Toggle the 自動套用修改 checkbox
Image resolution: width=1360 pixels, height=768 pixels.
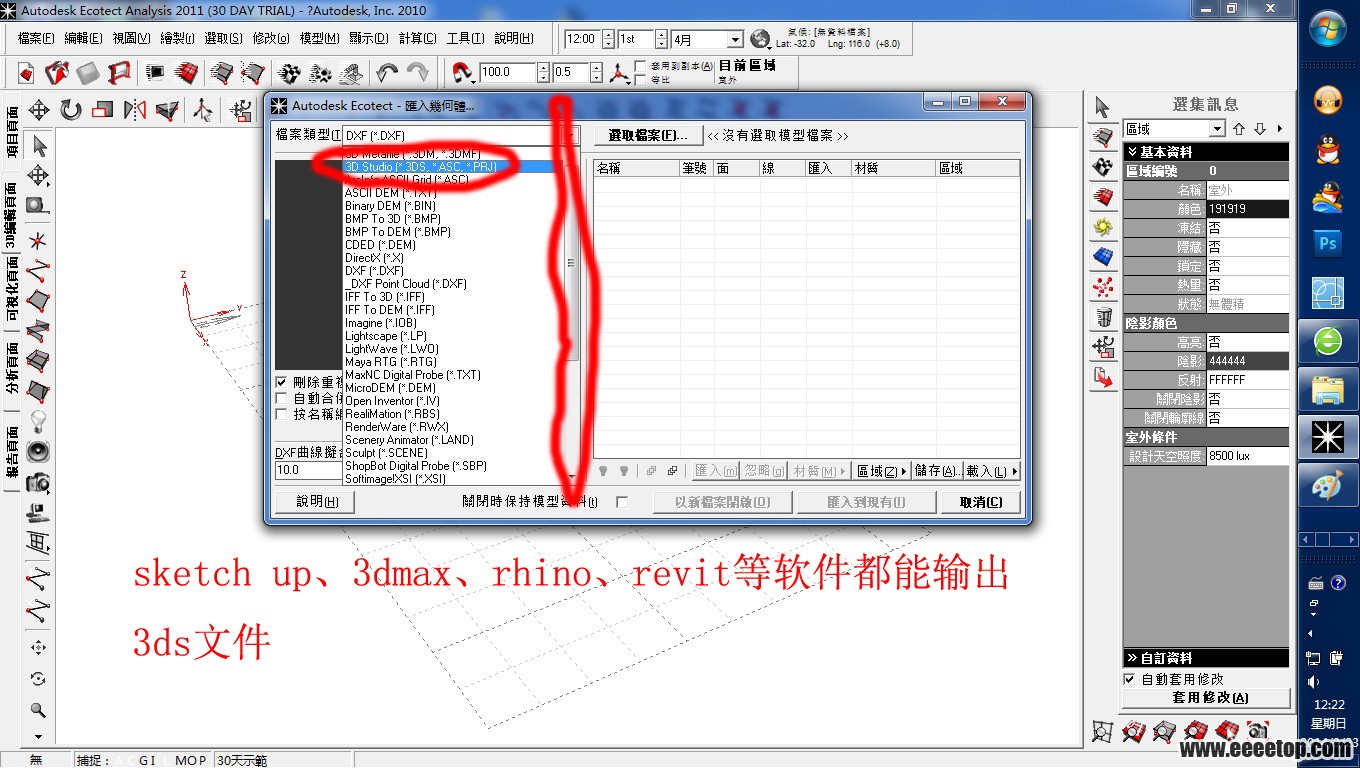pos(1129,679)
